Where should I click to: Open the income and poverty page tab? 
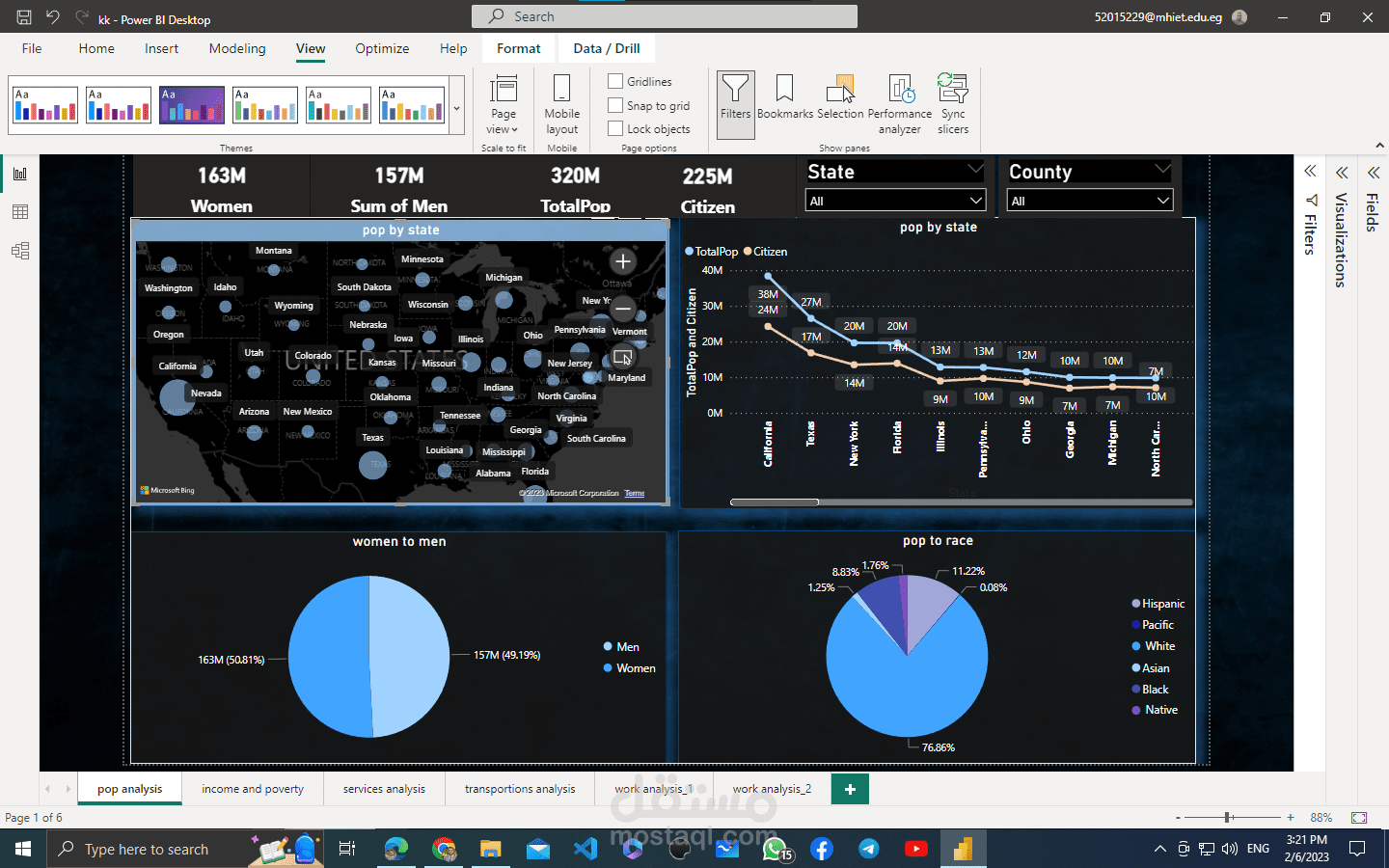point(253,789)
